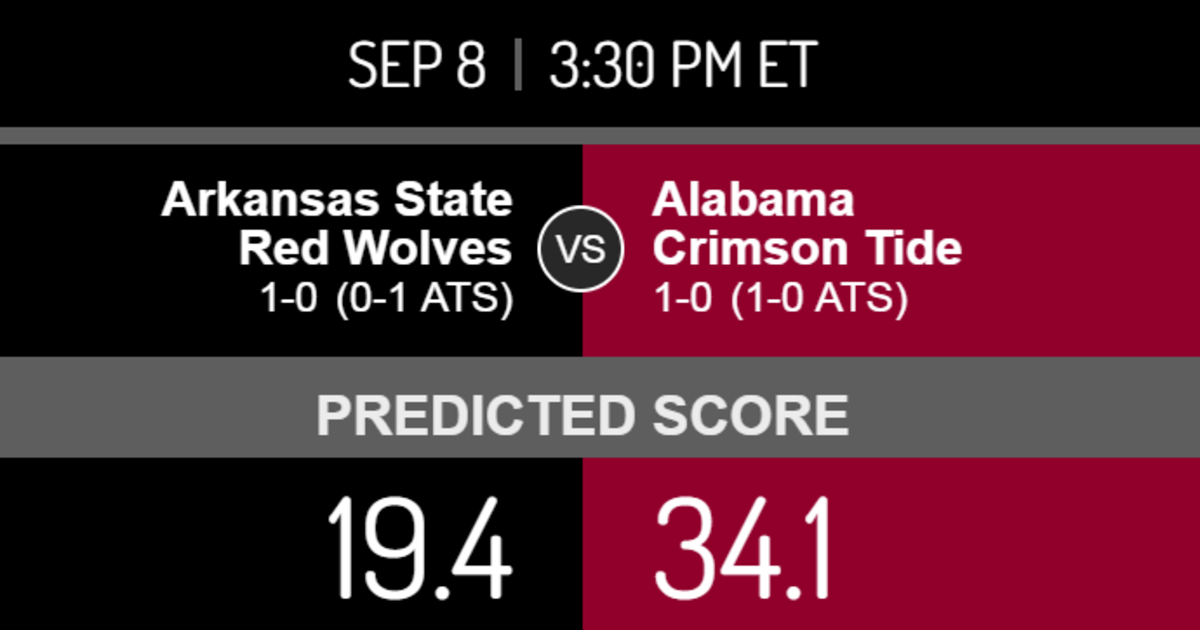Select the SEP 8 date text
The image size is (1200, 630).
coord(417,66)
